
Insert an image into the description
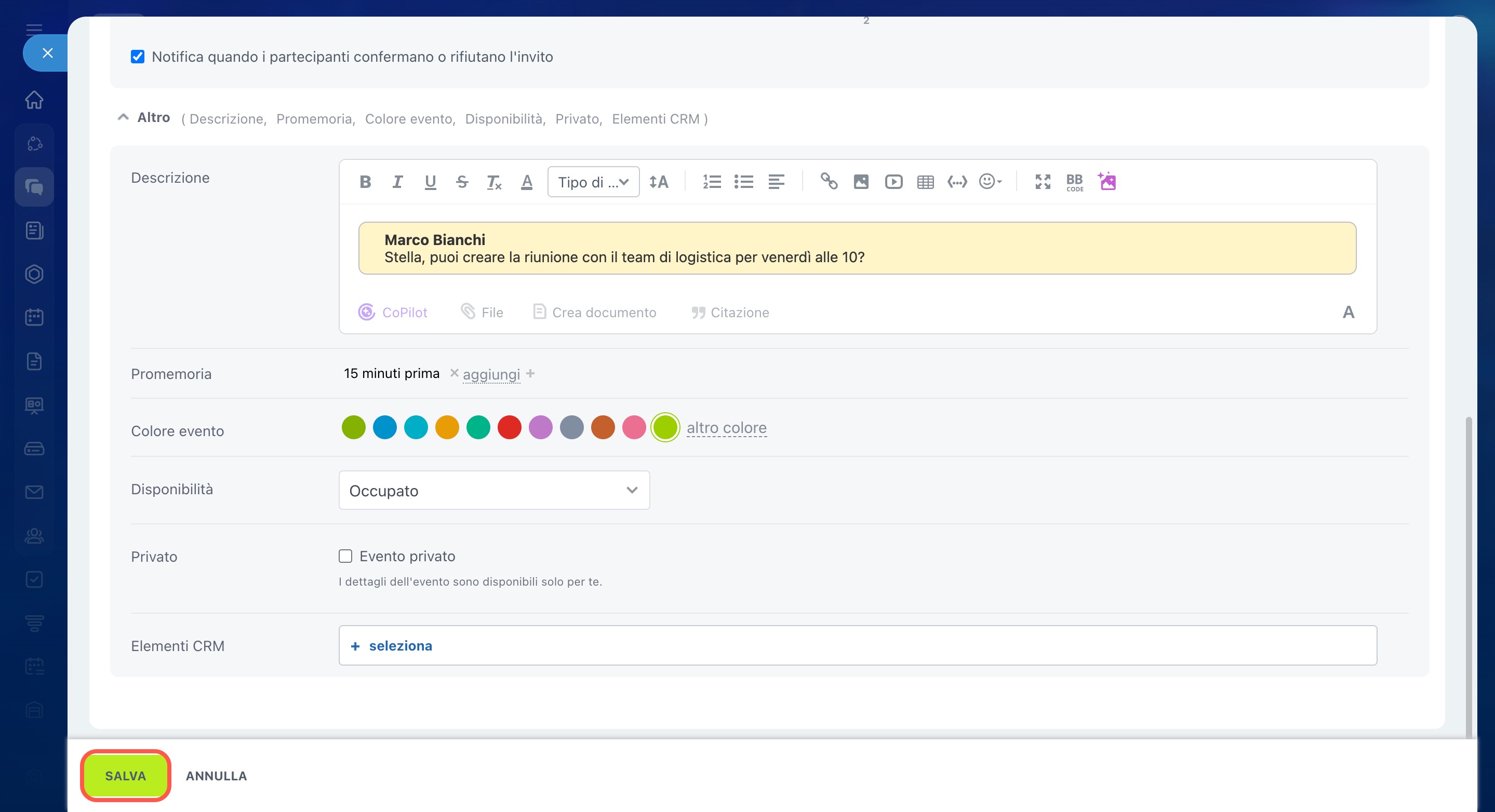click(x=861, y=182)
